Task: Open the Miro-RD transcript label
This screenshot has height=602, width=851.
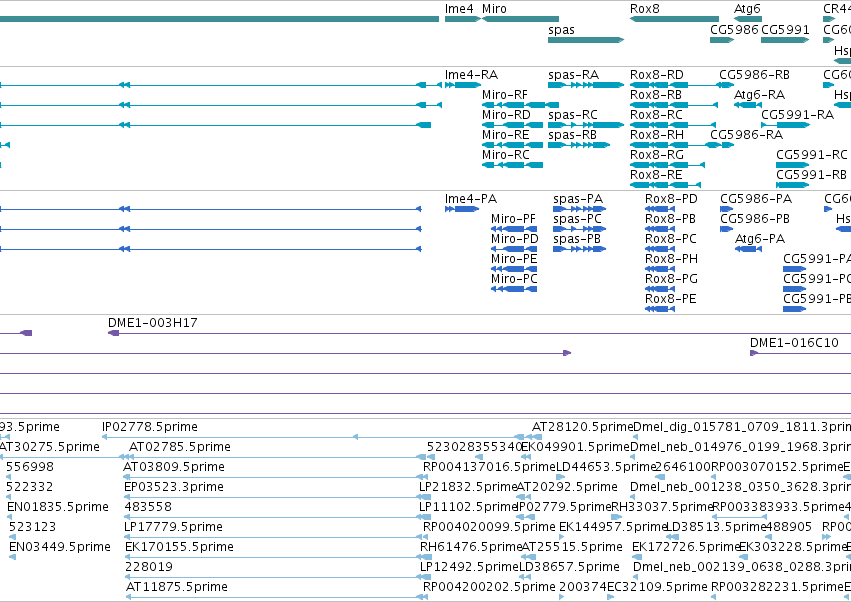Action: (x=506, y=115)
